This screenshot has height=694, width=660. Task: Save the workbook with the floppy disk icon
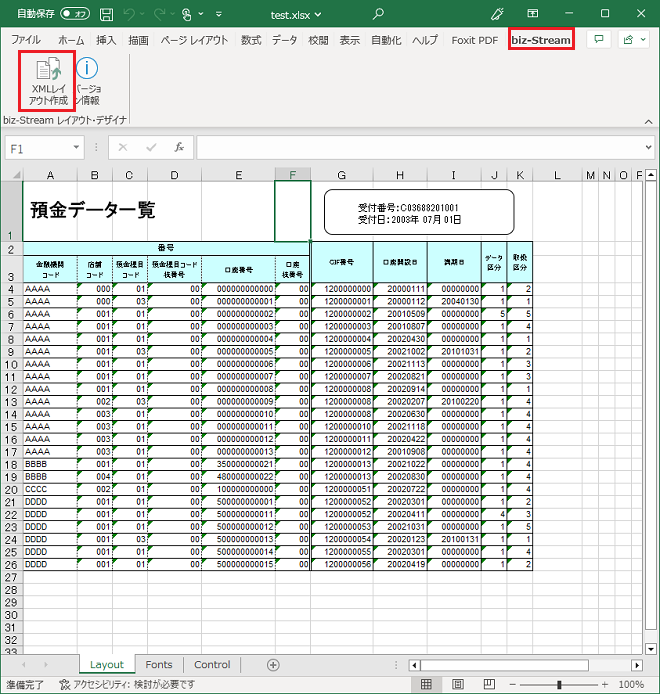click(106, 15)
